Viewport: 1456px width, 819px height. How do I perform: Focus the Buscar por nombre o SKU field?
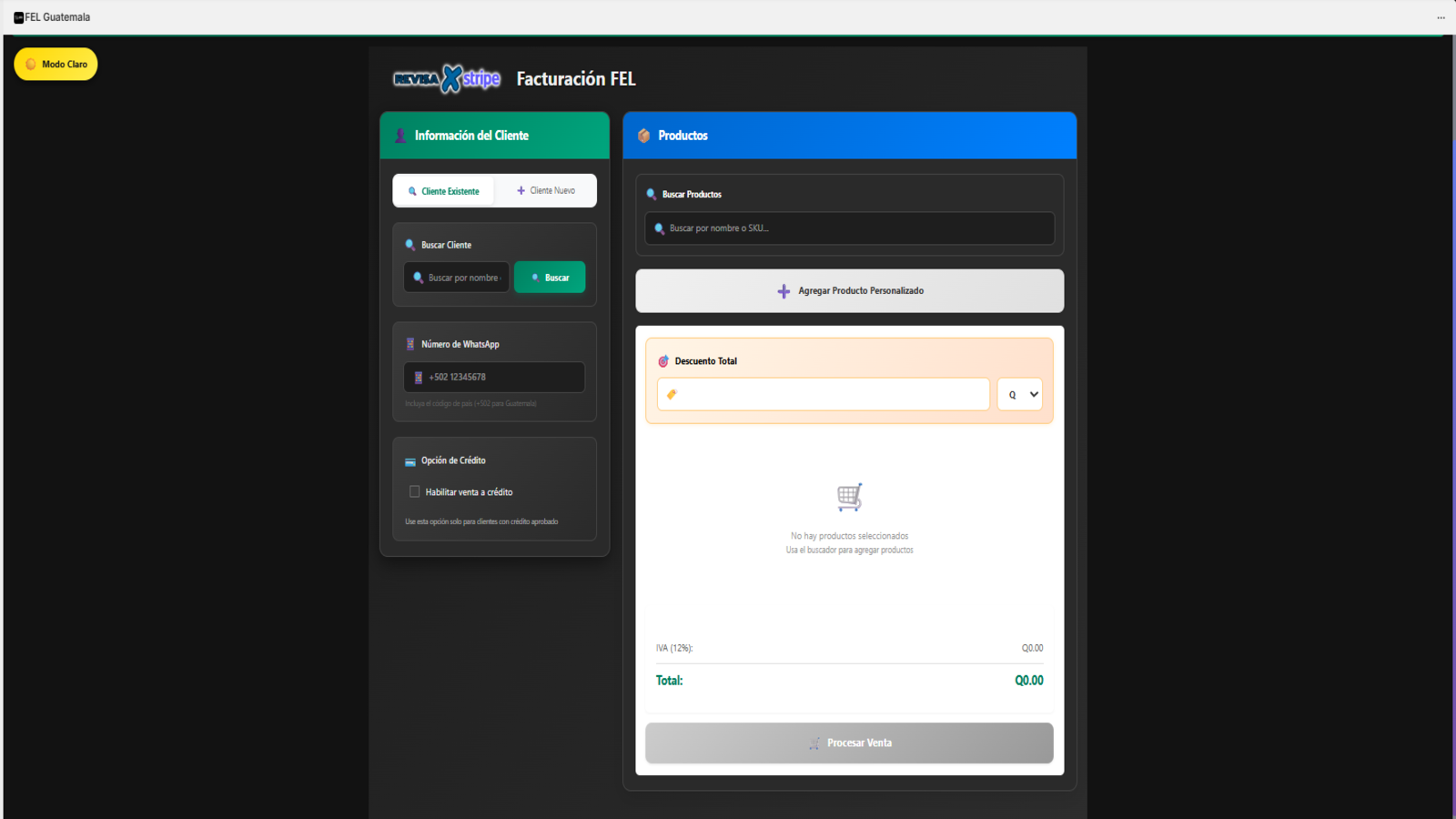(x=850, y=228)
